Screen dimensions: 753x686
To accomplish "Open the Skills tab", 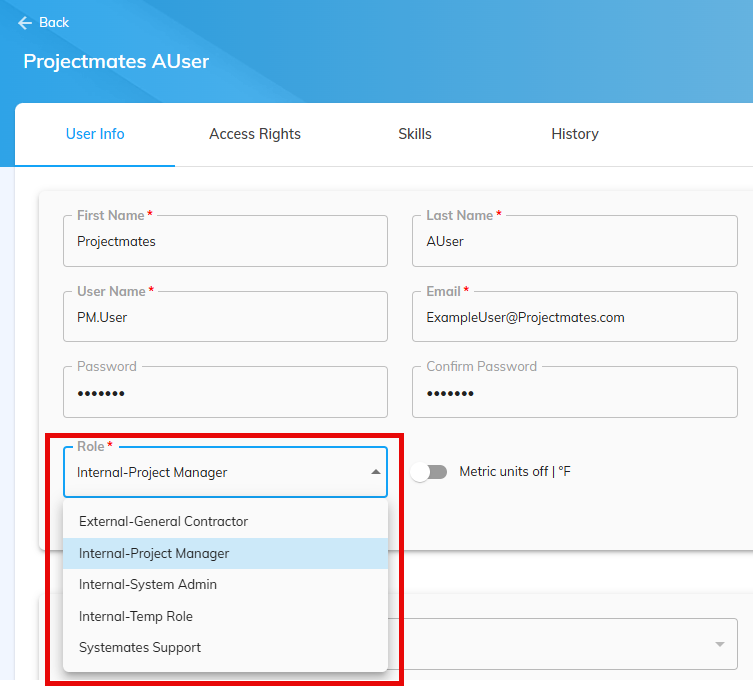I will 415,134.
